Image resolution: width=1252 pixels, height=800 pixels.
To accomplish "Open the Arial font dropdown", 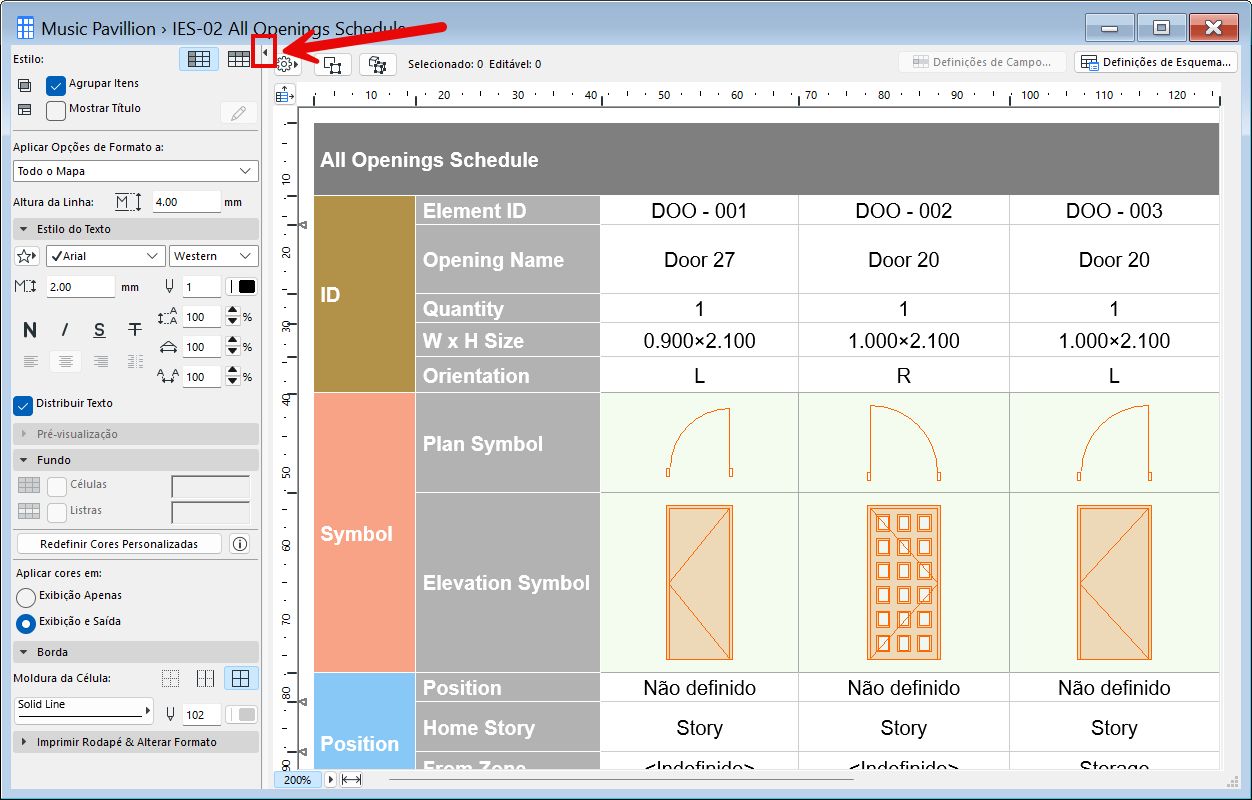I will click(x=105, y=256).
